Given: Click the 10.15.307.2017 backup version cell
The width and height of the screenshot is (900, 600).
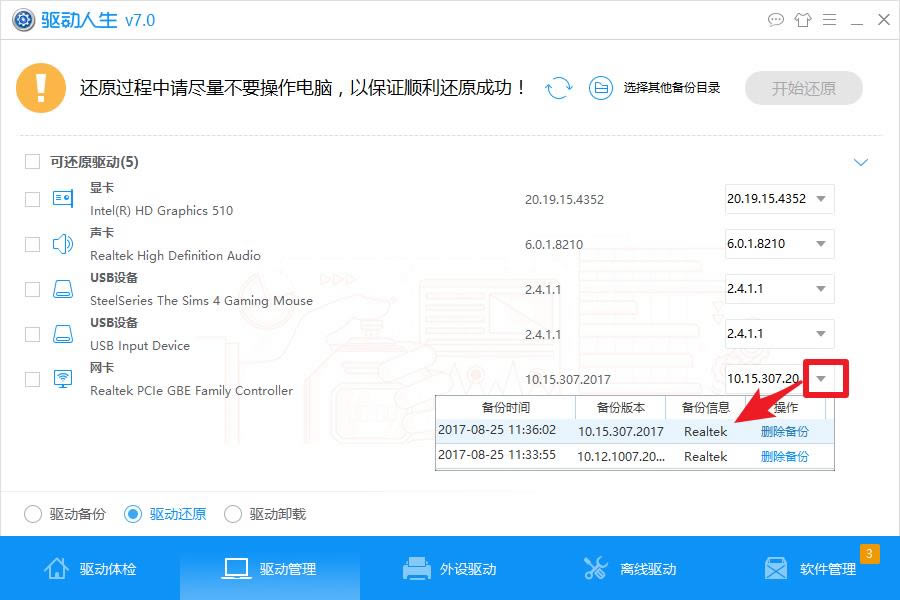Looking at the screenshot, I should pos(620,431).
